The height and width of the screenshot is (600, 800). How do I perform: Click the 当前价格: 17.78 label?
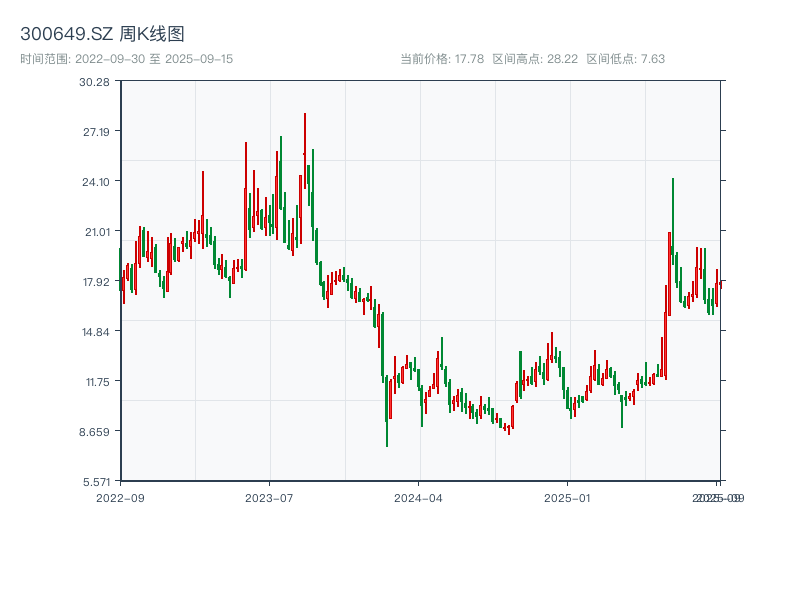tap(442, 59)
